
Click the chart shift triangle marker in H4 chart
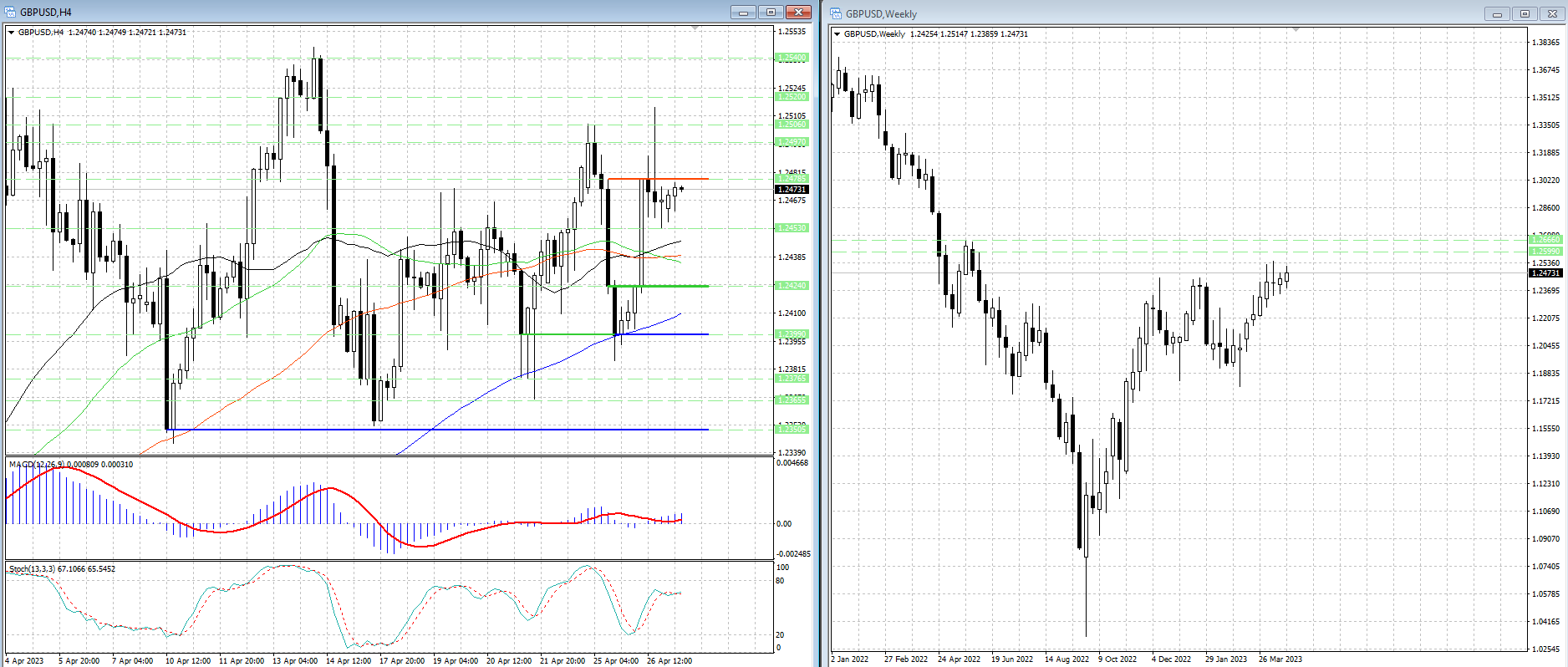(x=695, y=28)
